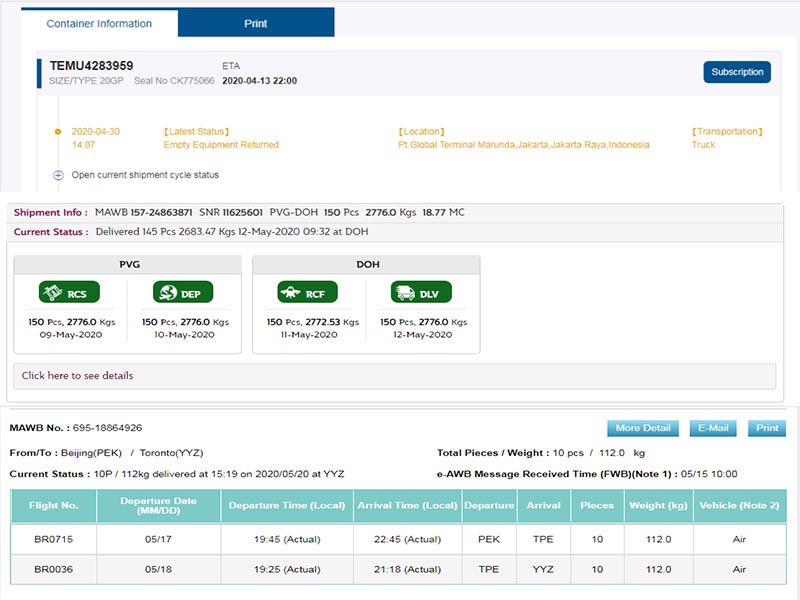Click the DLV delivered truck icon
Viewport: 800px width, 600px height.
point(421,293)
